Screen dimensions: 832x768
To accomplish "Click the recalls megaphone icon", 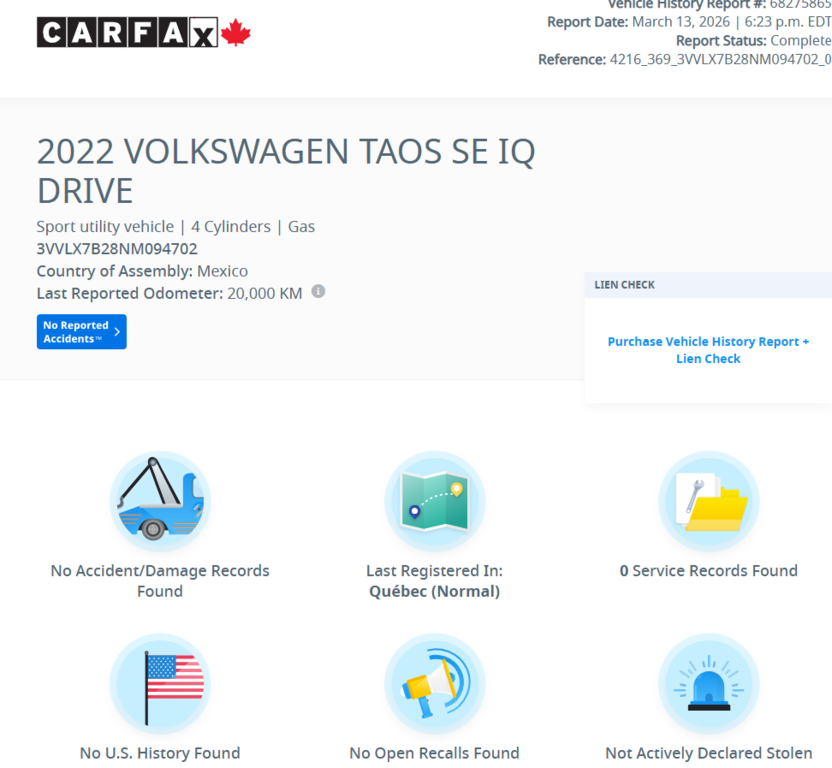I will click(x=434, y=684).
